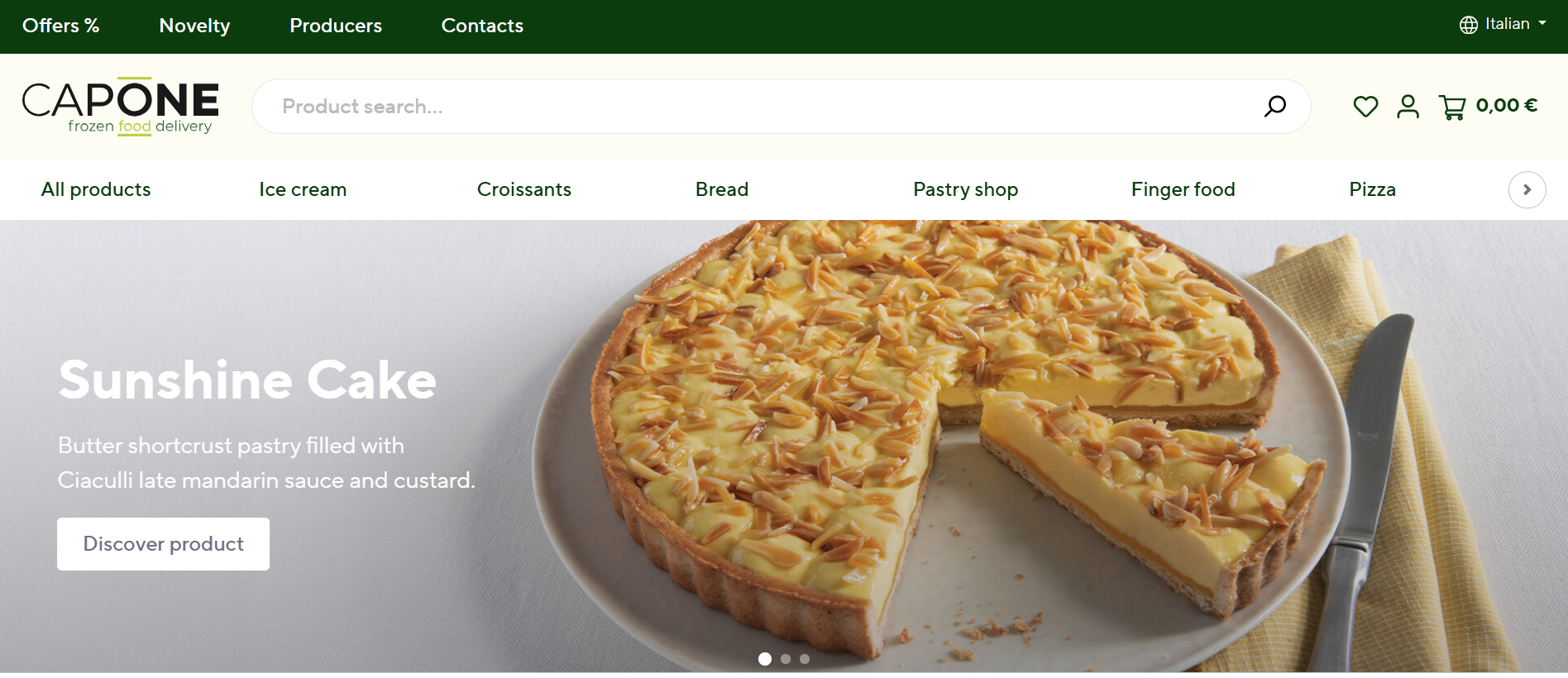Click the search magnifier icon
The height and width of the screenshot is (678, 1568).
click(x=1274, y=106)
